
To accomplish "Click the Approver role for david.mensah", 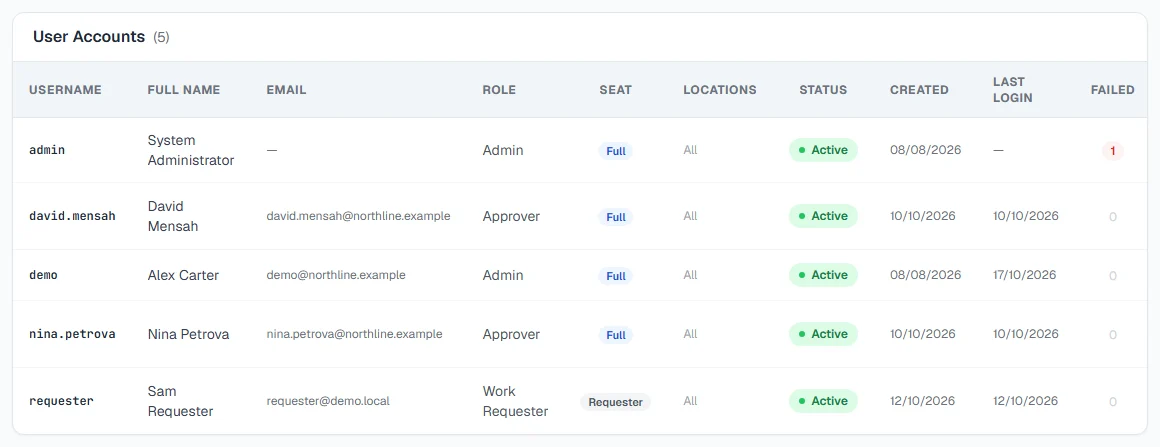I will (511, 216).
